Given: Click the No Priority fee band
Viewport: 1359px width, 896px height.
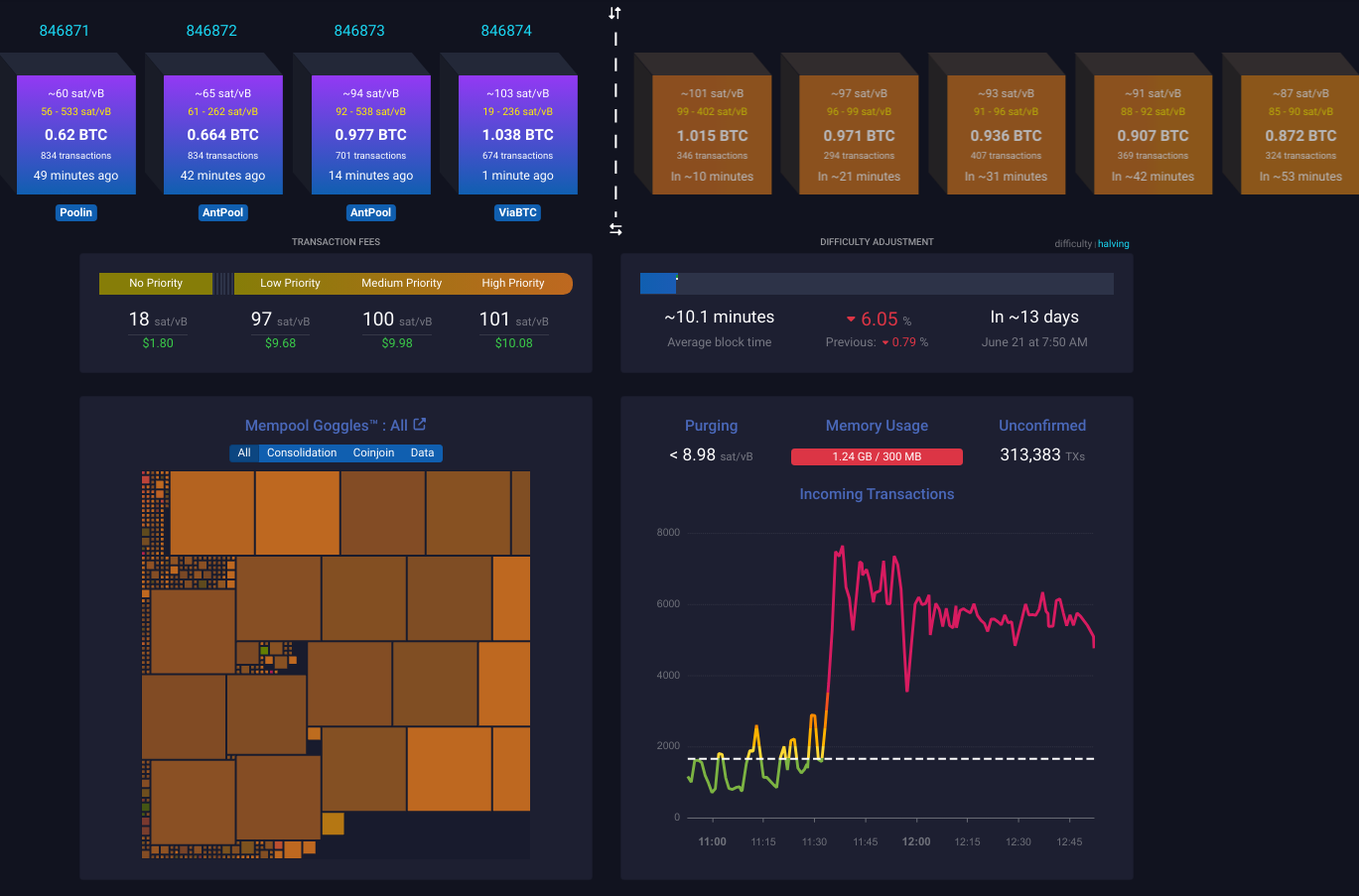Looking at the screenshot, I should pyautogui.click(x=156, y=284).
